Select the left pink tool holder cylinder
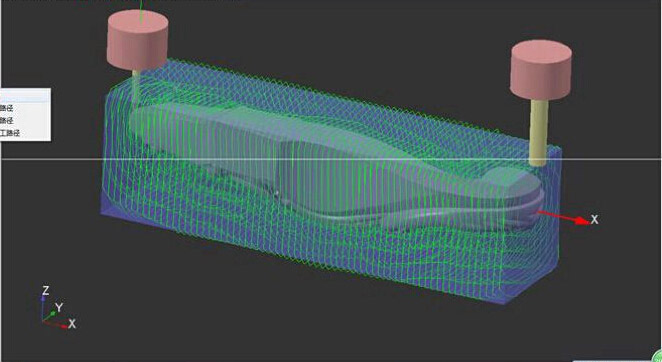662x362 pixels. coord(138,40)
